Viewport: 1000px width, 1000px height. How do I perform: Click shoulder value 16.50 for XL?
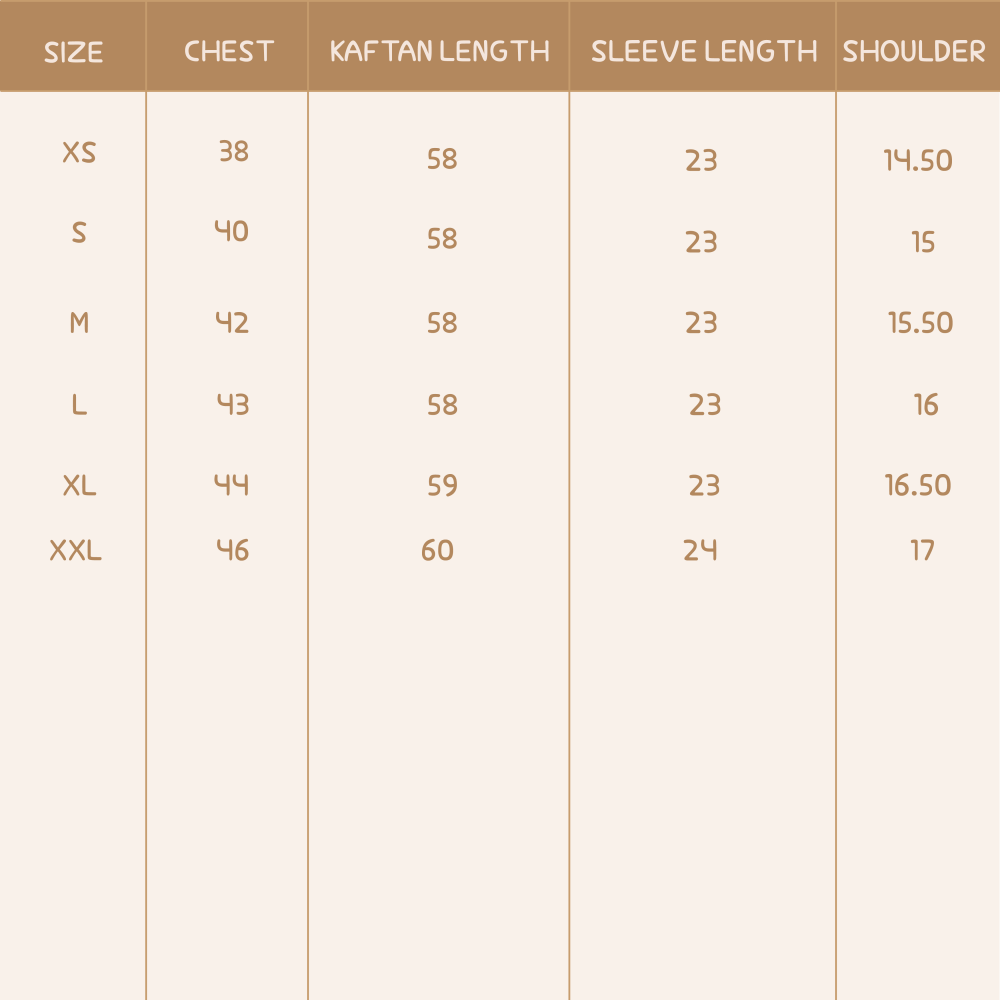(918, 486)
